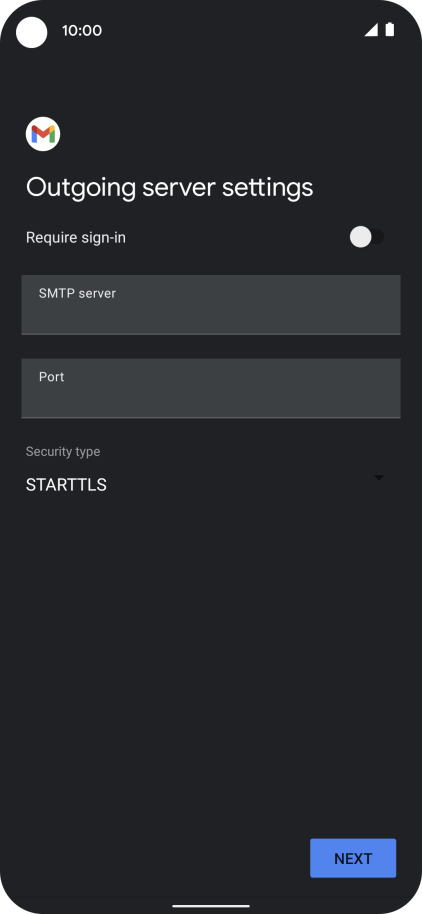Tap the front camera cutout circle
This screenshot has width=422, height=914.
click(x=31, y=32)
